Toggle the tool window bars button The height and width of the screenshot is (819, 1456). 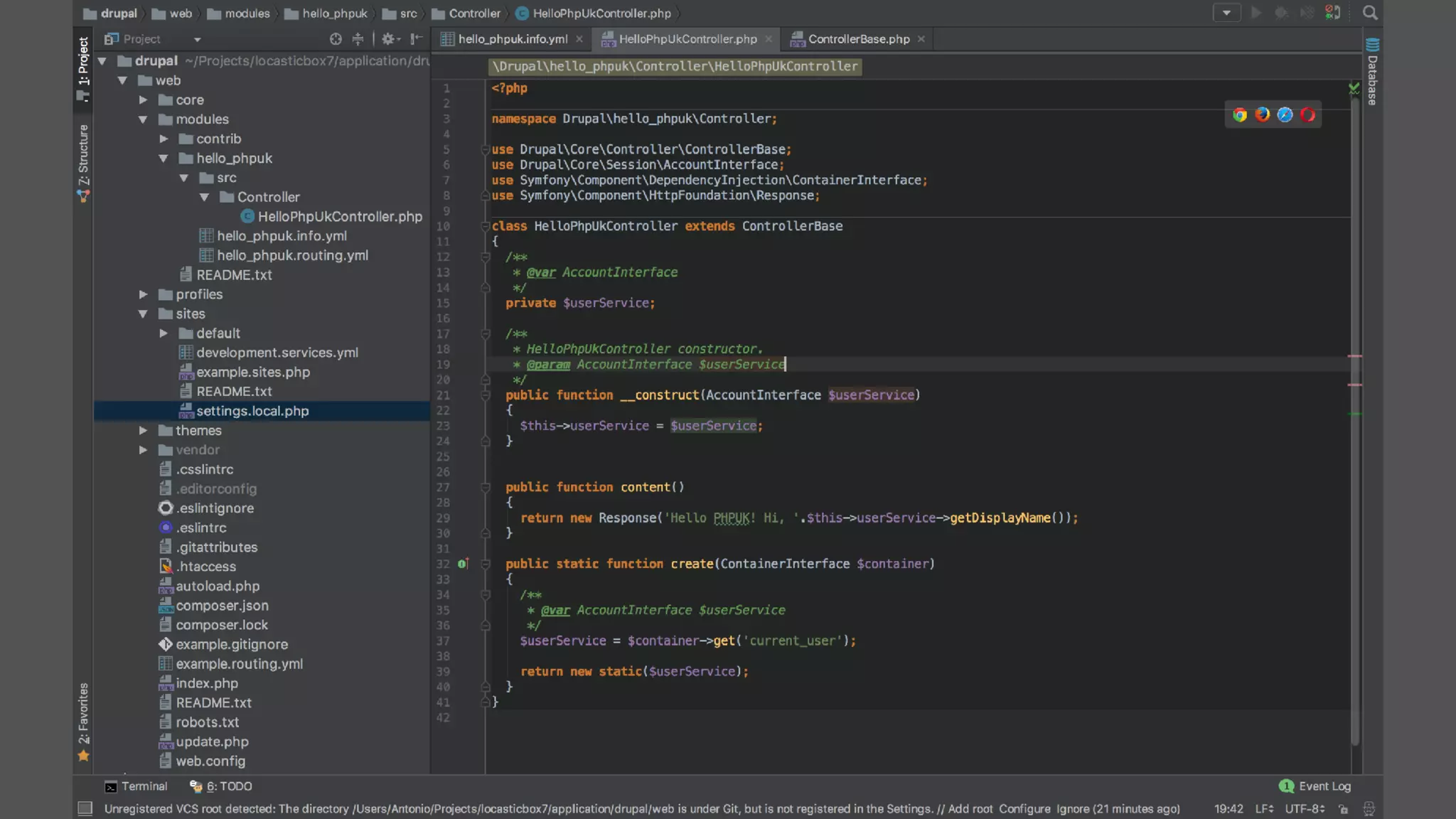coord(85,808)
